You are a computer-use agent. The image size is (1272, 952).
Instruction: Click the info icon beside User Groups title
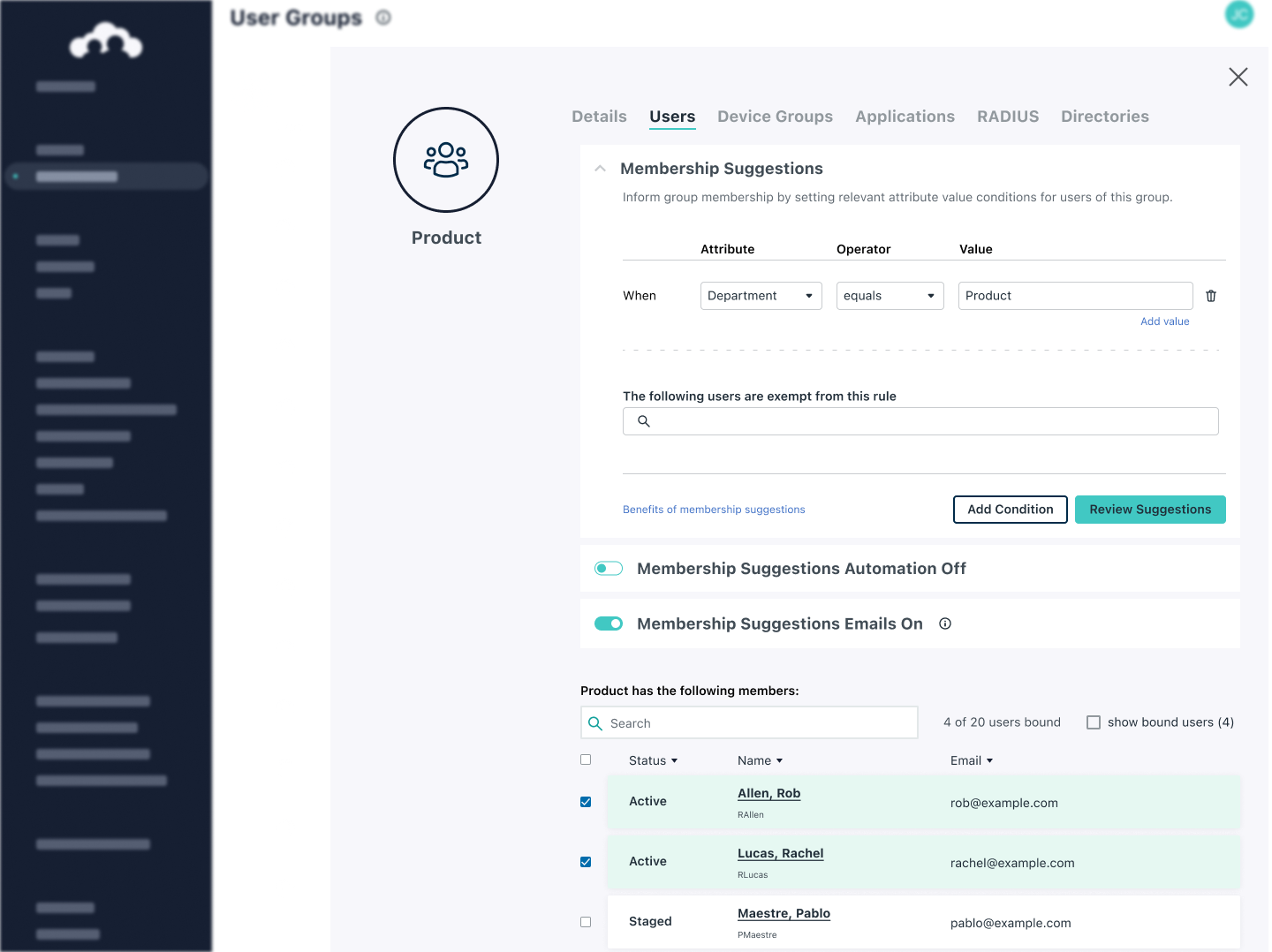click(382, 17)
